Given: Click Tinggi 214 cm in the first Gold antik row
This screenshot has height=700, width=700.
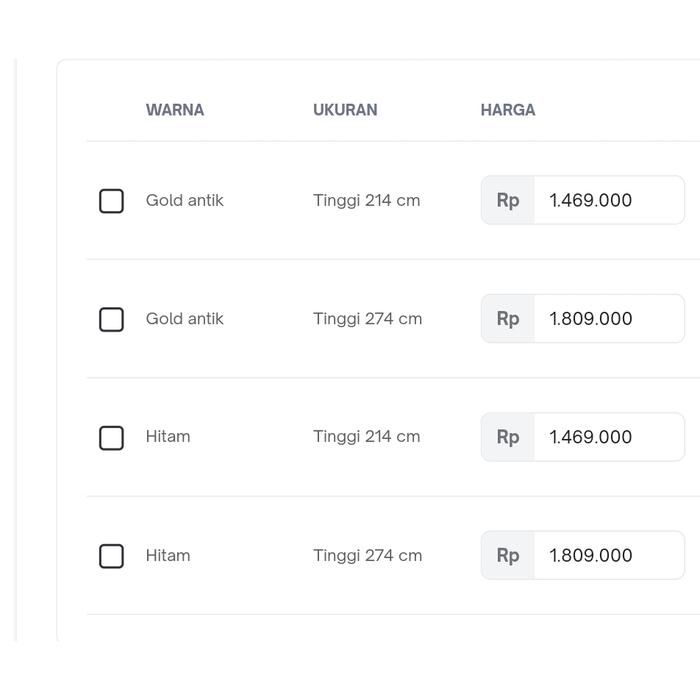Looking at the screenshot, I should [x=367, y=200].
